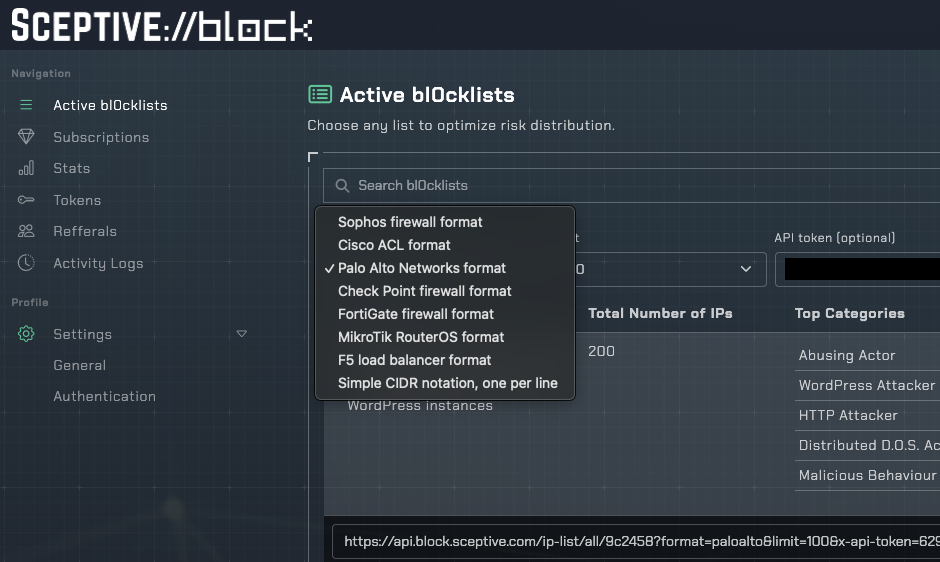Click the Settings gear icon
This screenshot has width=940, height=562.
click(26, 334)
